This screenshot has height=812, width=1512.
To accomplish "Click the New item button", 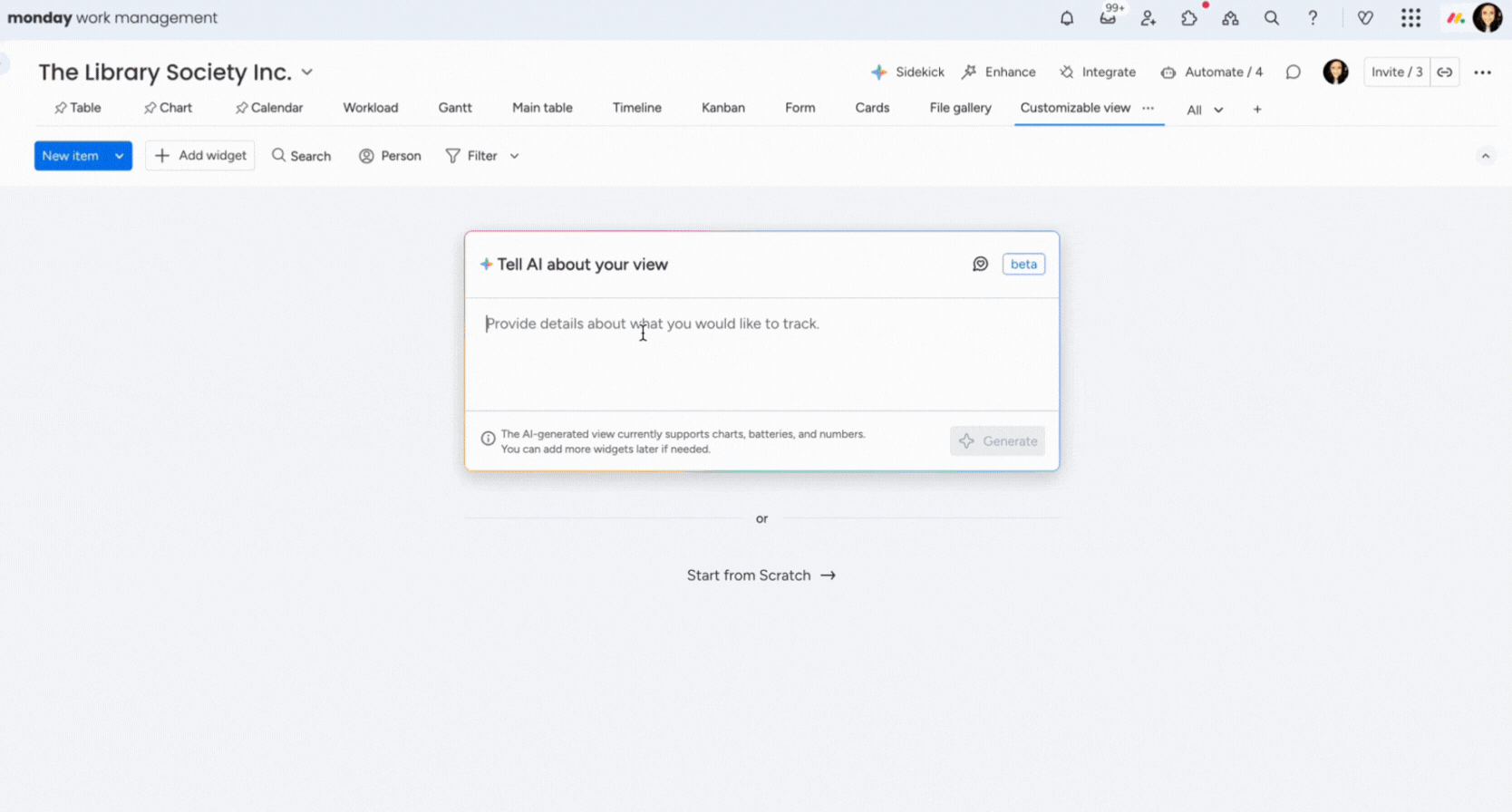I will pyautogui.click(x=71, y=156).
